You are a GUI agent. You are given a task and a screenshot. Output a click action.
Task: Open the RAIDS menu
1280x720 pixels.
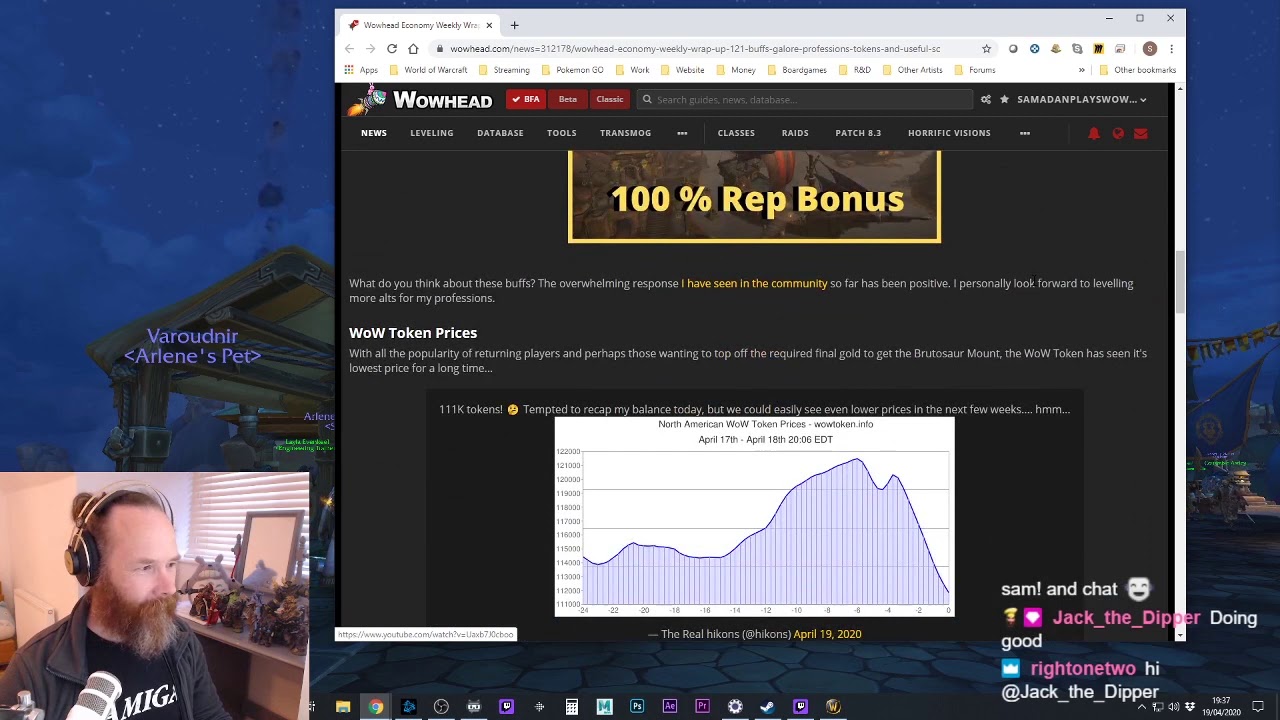click(x=795, y=133)
